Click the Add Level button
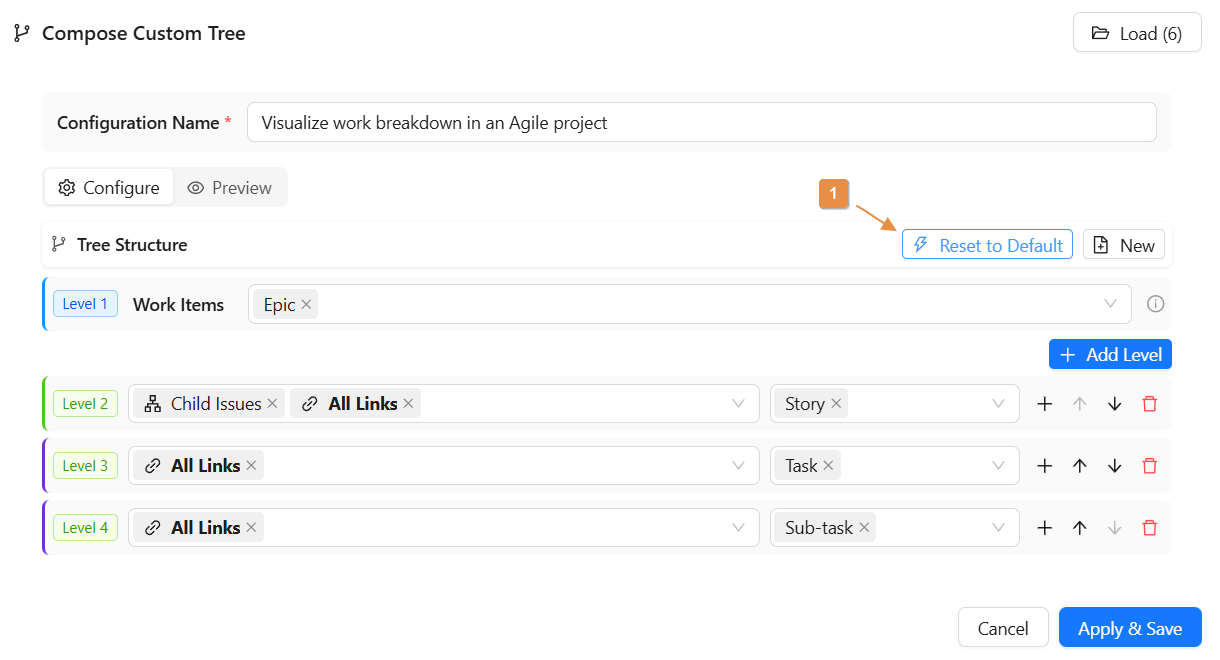 coord(1110,355)
